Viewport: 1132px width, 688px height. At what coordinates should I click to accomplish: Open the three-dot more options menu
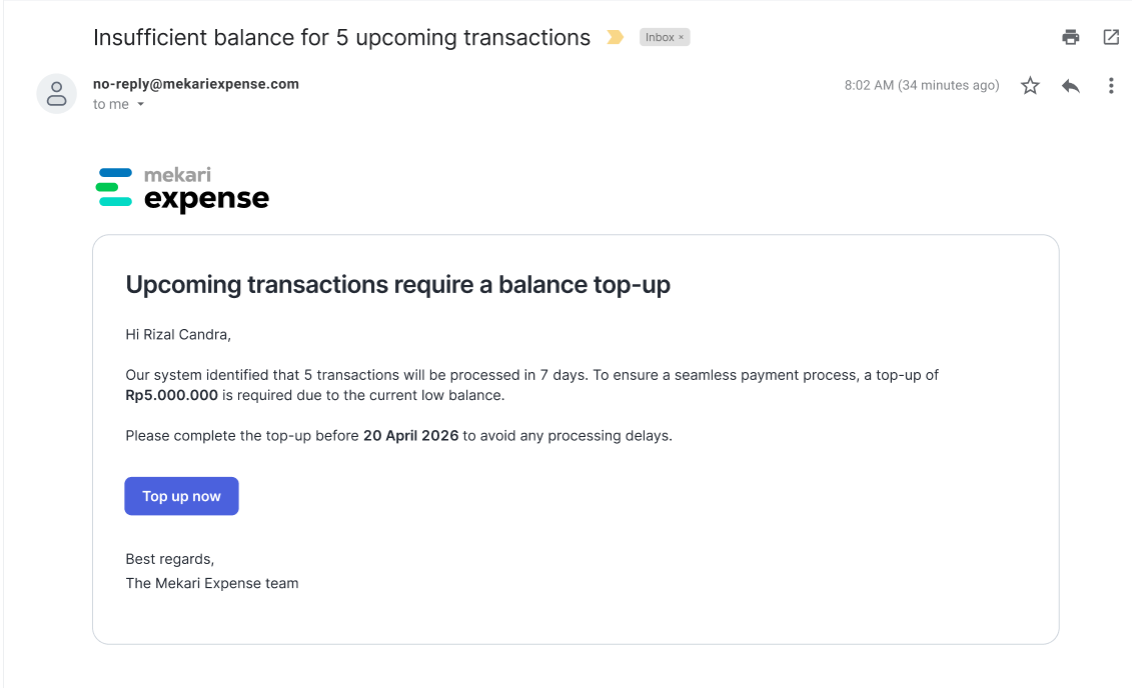[x=1111, y=86]
